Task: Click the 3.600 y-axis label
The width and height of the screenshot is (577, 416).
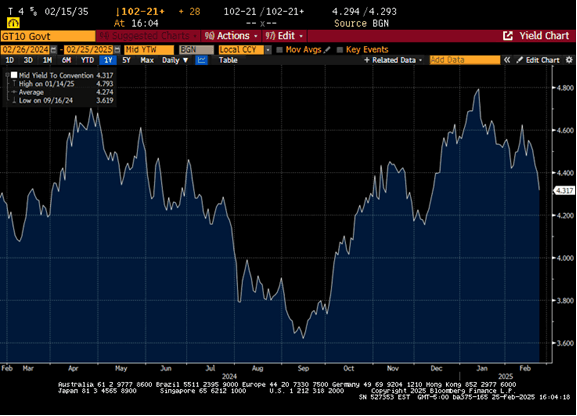Action: 564,343
